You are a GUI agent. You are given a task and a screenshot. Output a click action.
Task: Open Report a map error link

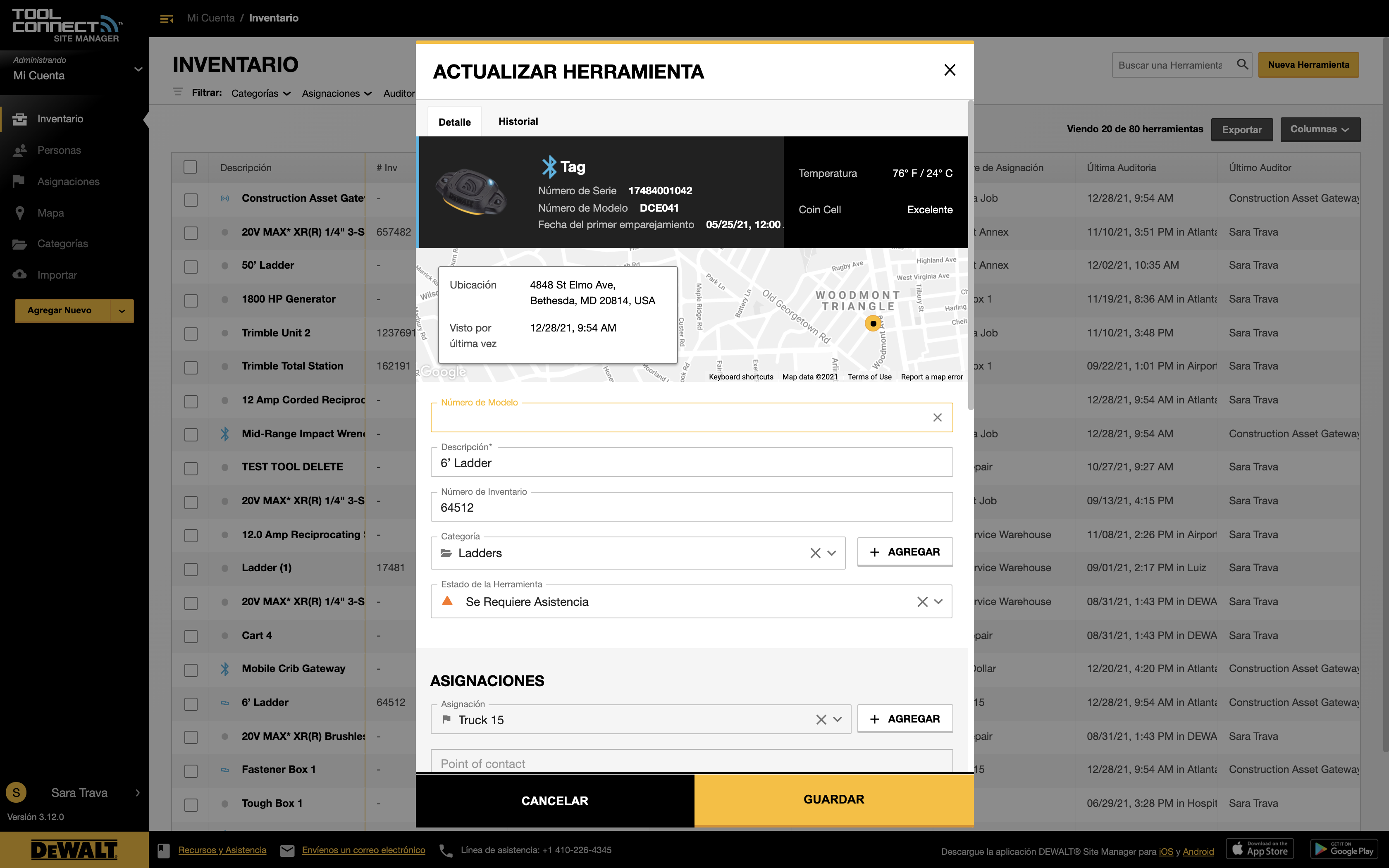tap(931, 377)
